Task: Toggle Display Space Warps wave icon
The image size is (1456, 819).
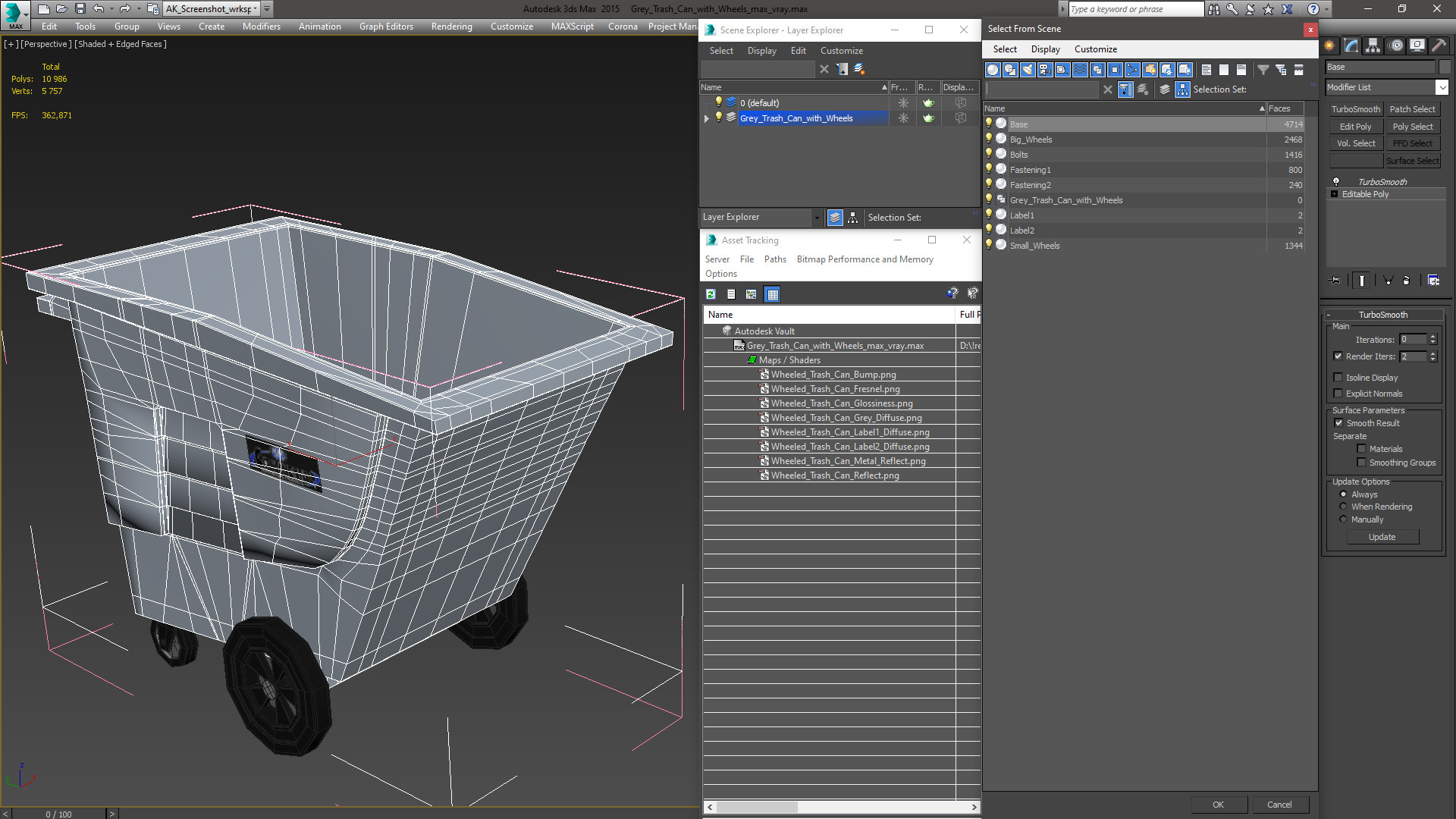Action: point(1080,70)
